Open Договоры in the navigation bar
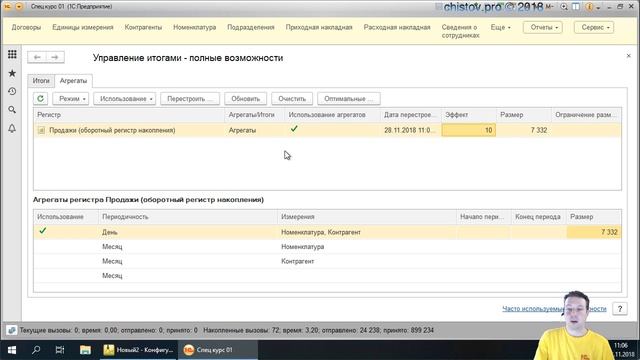The image size is (640, 360). (26, 27)
